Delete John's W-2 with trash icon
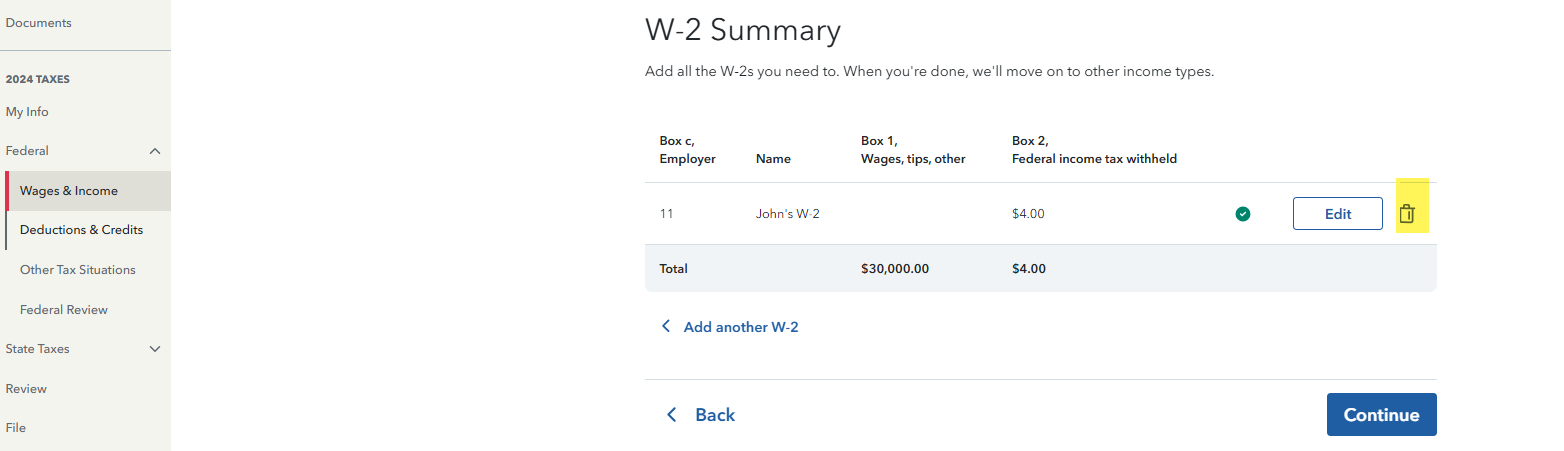This screenshot has height=451, width=1564. 1407,213
